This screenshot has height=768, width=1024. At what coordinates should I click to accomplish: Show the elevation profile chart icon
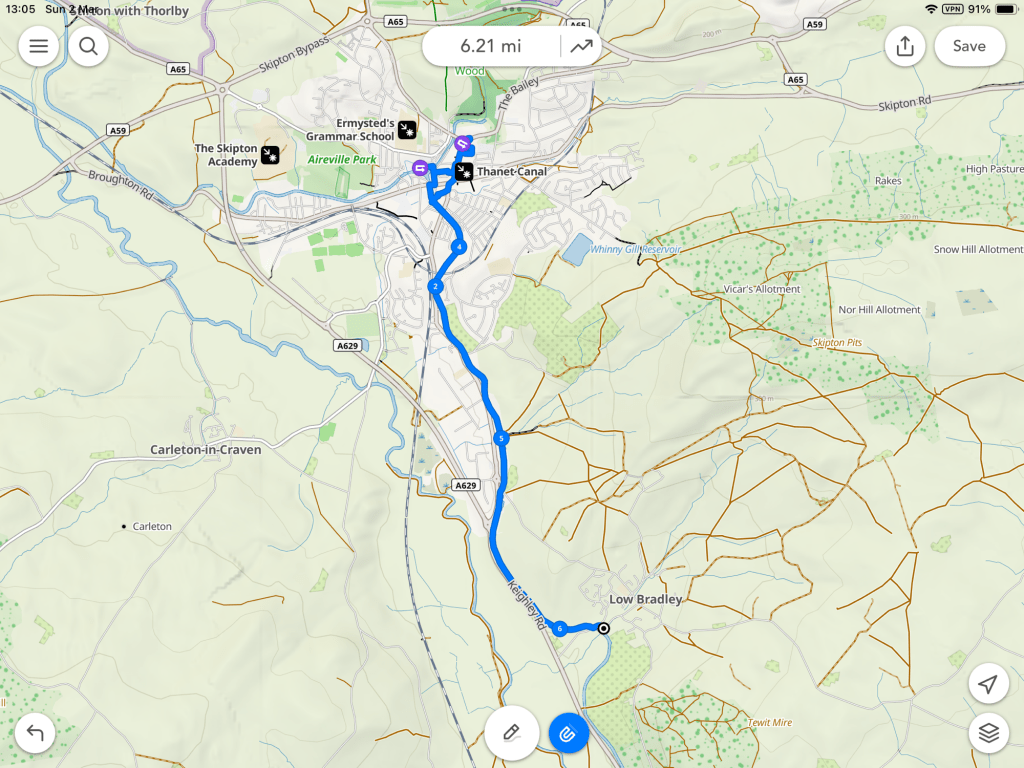[581, 46]
